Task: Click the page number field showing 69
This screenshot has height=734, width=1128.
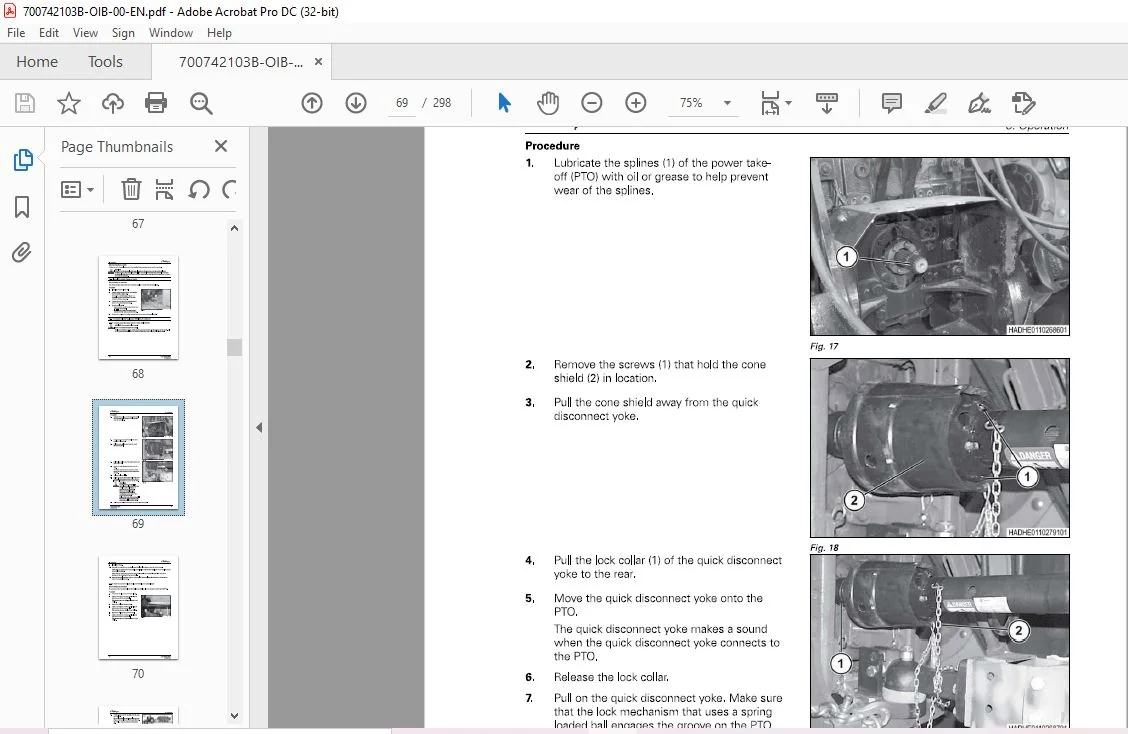Action: click(402, 103)
